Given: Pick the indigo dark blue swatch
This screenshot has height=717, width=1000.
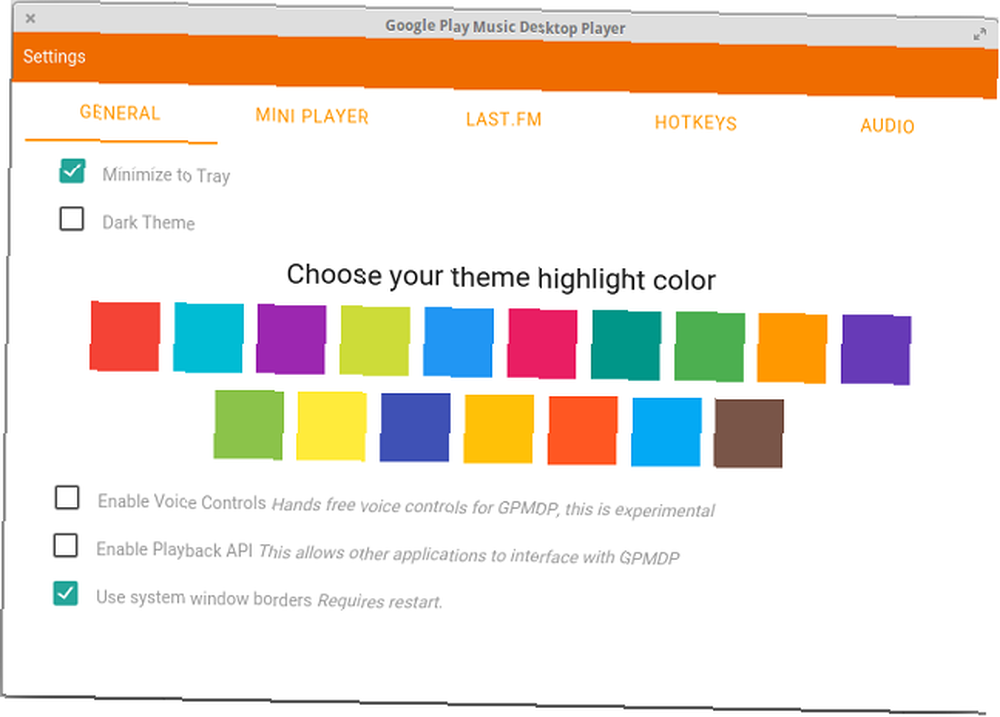Looking at the screenshot, I should 415,427.
